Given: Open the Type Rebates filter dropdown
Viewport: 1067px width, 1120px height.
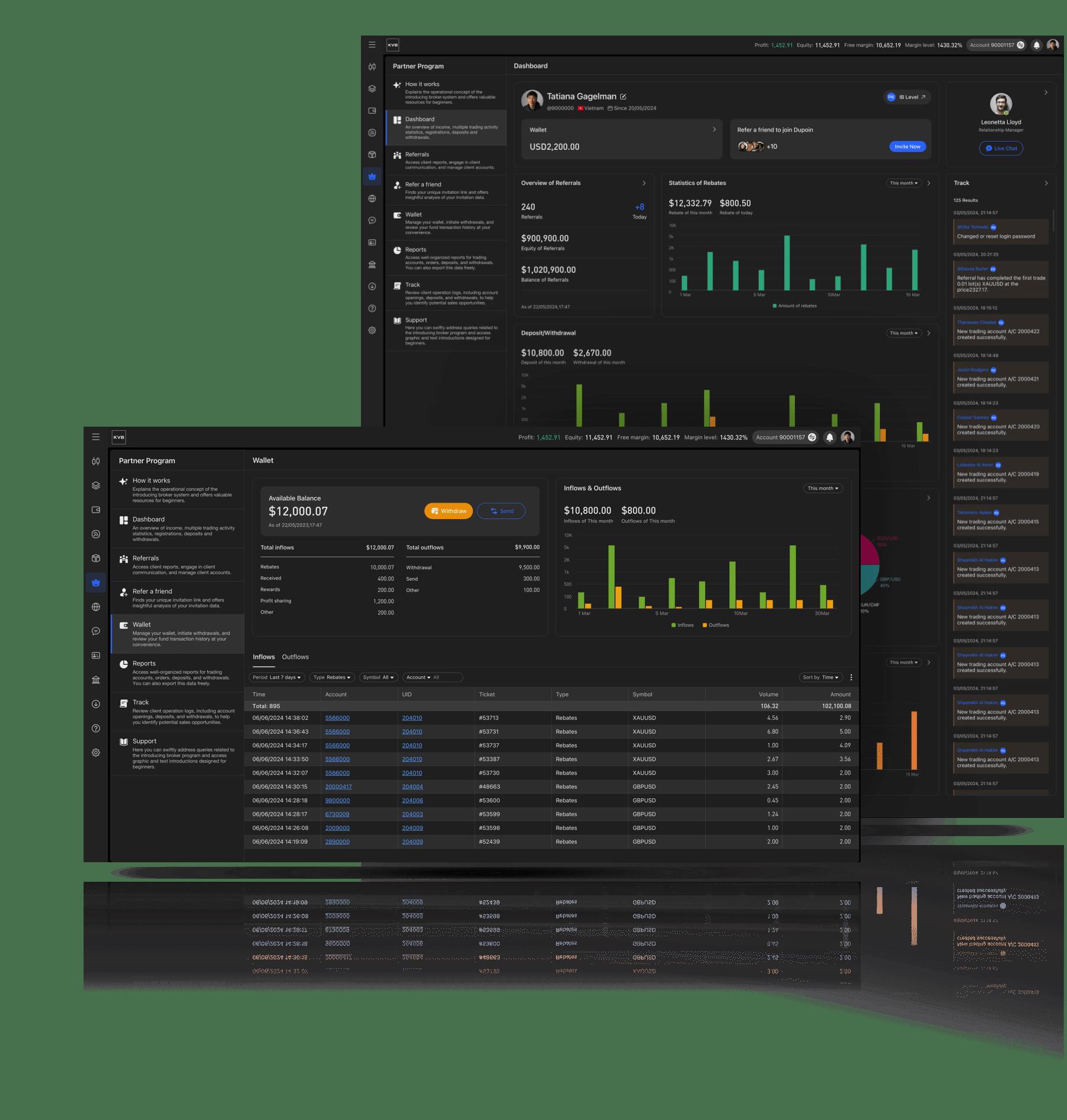Looking at the screenshot, I should tap(331, 677).
